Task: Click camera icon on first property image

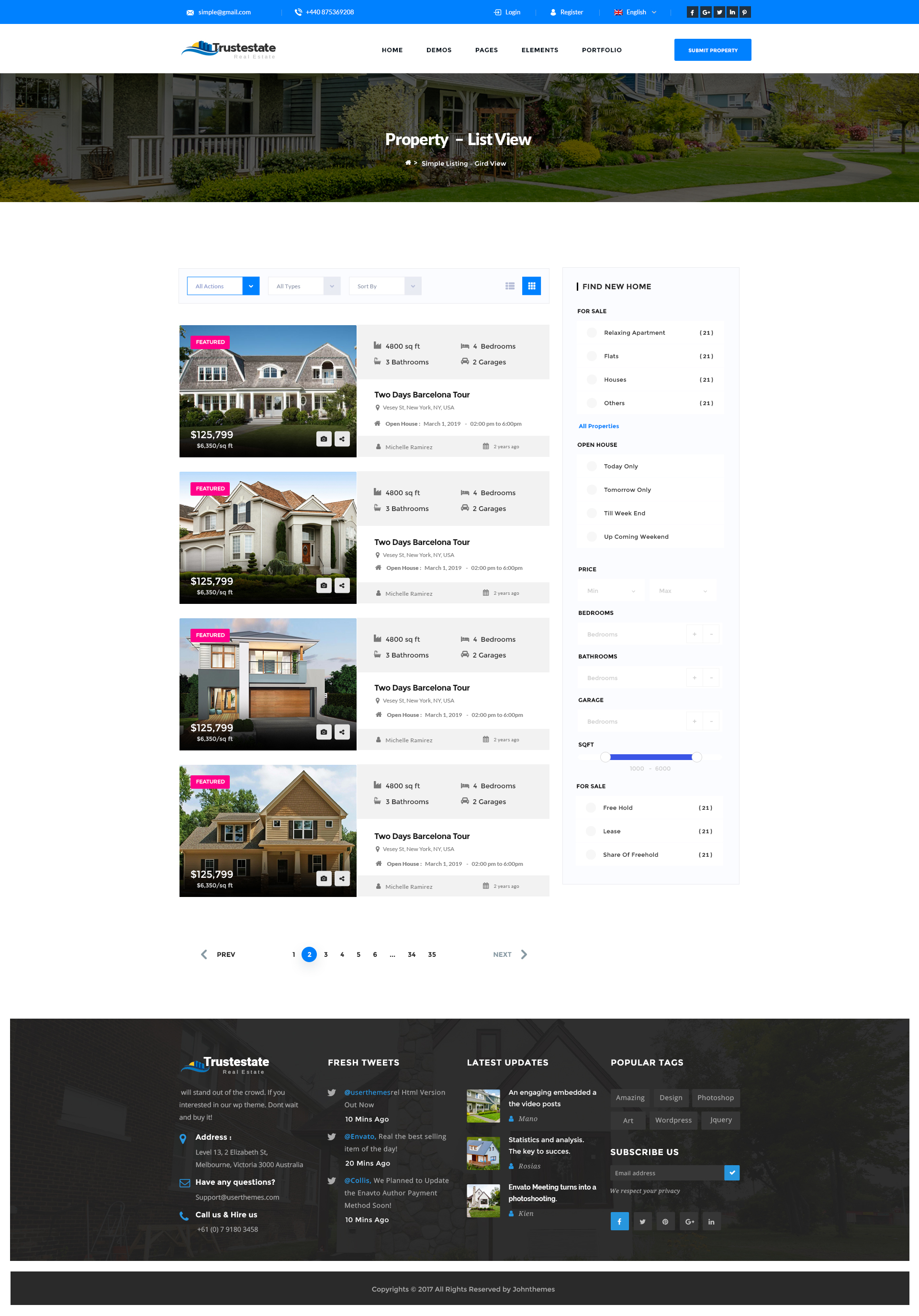Action: tap(324, 439)
